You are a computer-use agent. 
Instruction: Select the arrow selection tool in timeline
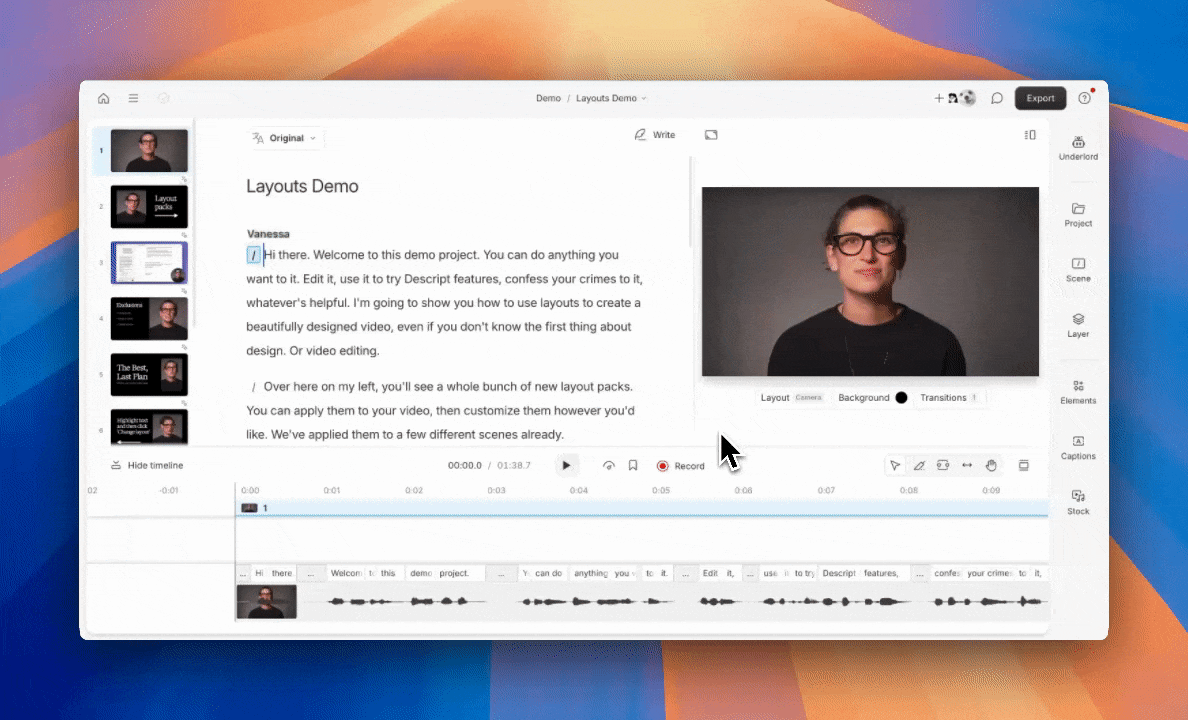click(895, 465)
